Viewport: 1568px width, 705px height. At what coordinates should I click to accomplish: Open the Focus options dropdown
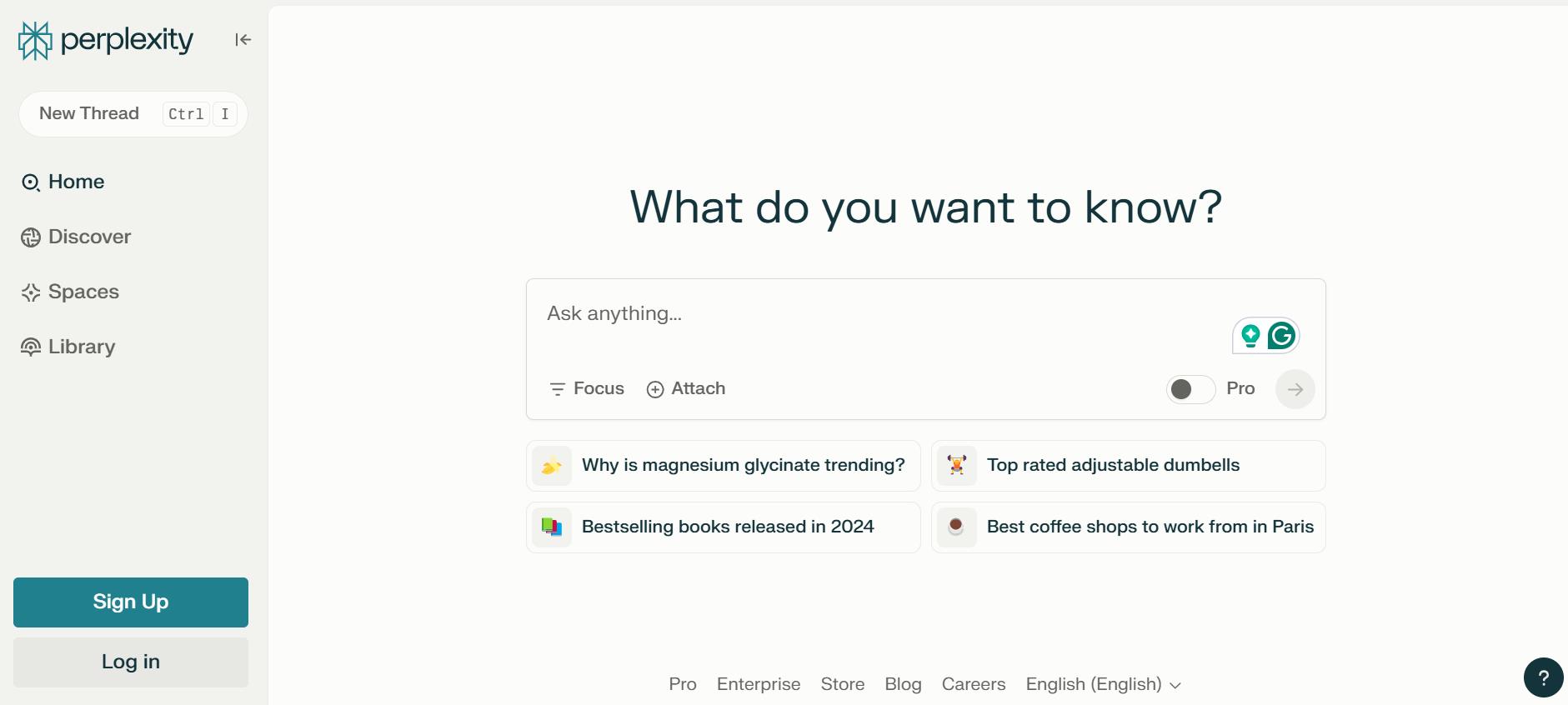click(587, 389)
